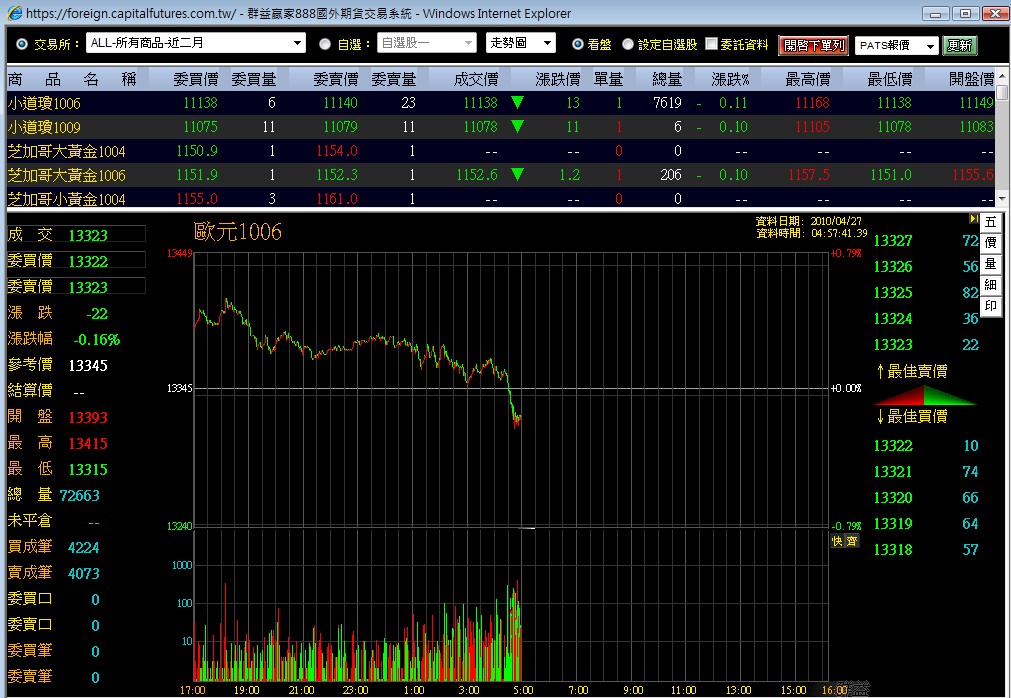Screen dimensions: 1011x698
Task: Click bid price 13319 in order book
Action: 893,523
